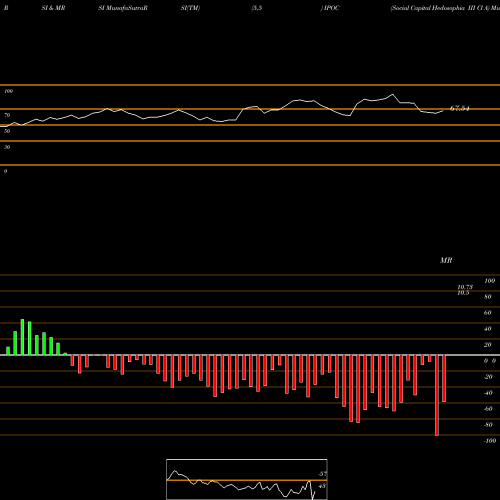The image size is (500, 500).
Task: Click the '30' label on RSI axis
Action: (7, 147)
